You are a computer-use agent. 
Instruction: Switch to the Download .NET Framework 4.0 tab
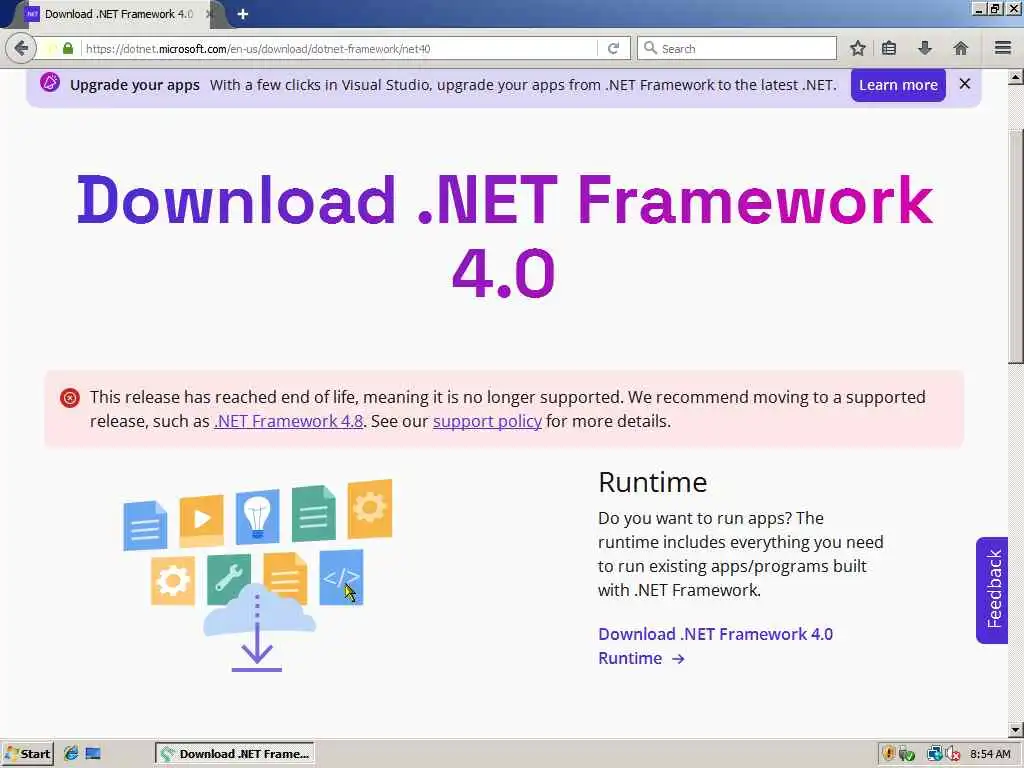118,14
